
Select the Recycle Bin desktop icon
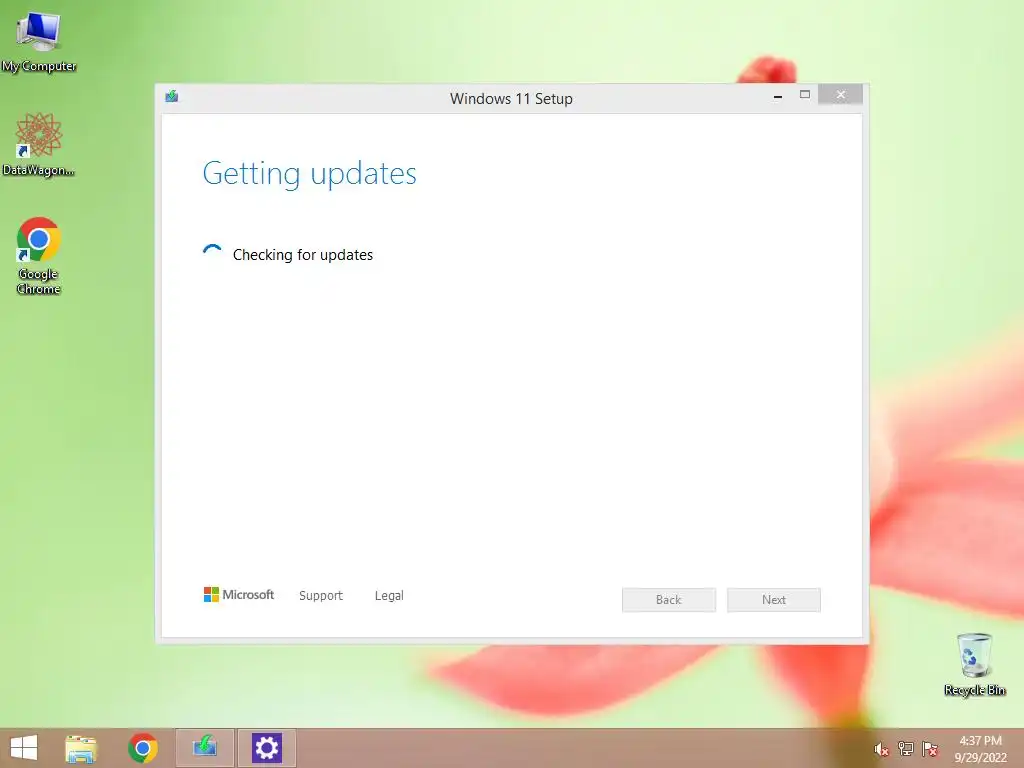pos(974,664)
